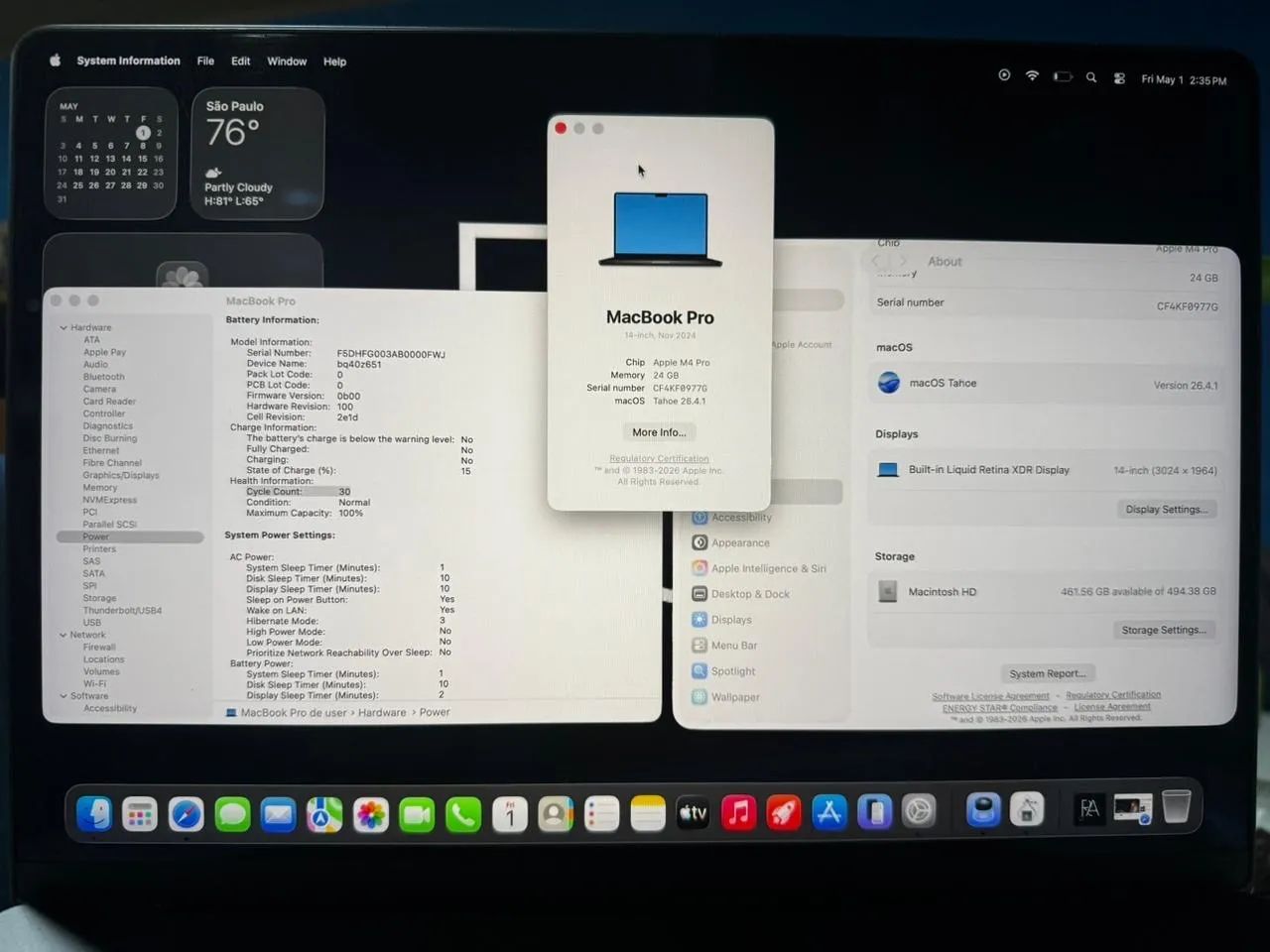Click More Info in About This Mac
The width and height of the screenshot is (1270, 952).
coord(659,432)
